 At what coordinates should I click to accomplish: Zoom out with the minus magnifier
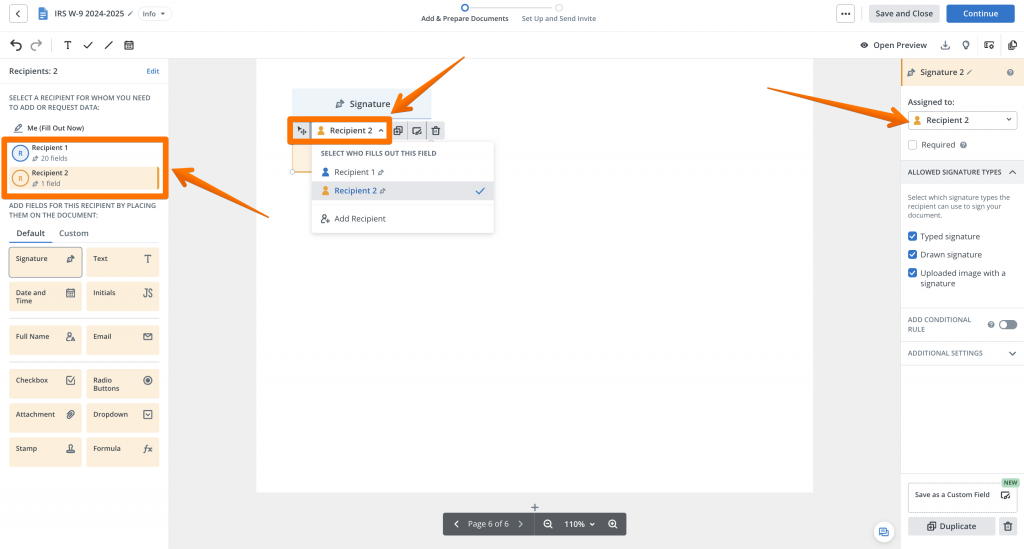pos(548,524)
